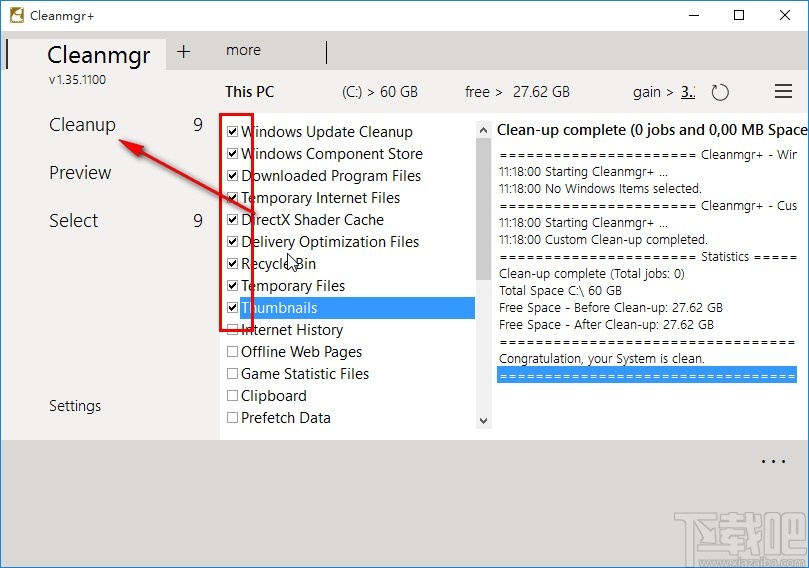Image resolution: width=809 pixels, height=568 pixels.
Task: Select 'Congratulation, your System is clean.' log line
Action: click(602, 359)
